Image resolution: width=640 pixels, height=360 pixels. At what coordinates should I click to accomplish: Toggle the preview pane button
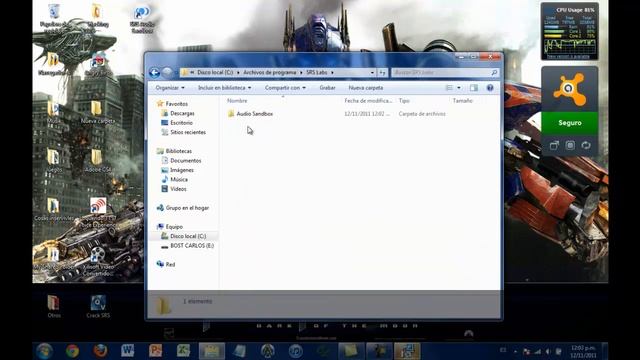click(473, 88)
